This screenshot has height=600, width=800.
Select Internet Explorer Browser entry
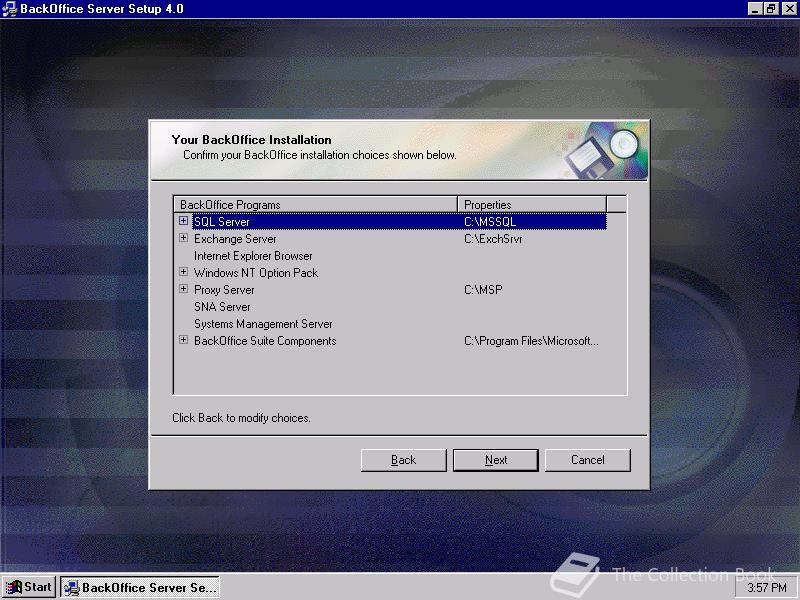coord(253,256)
